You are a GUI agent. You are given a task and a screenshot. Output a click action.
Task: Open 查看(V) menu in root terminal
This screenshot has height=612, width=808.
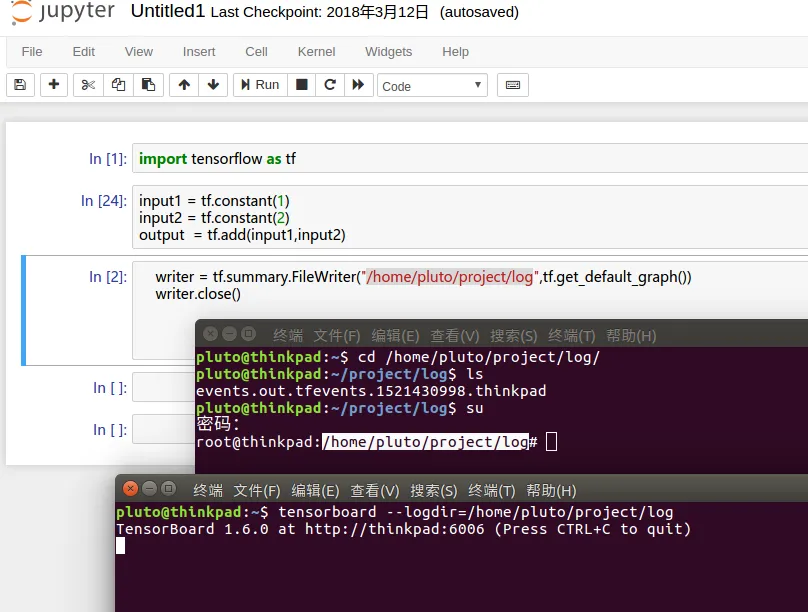pyautogui.click(x=455, y=336)
